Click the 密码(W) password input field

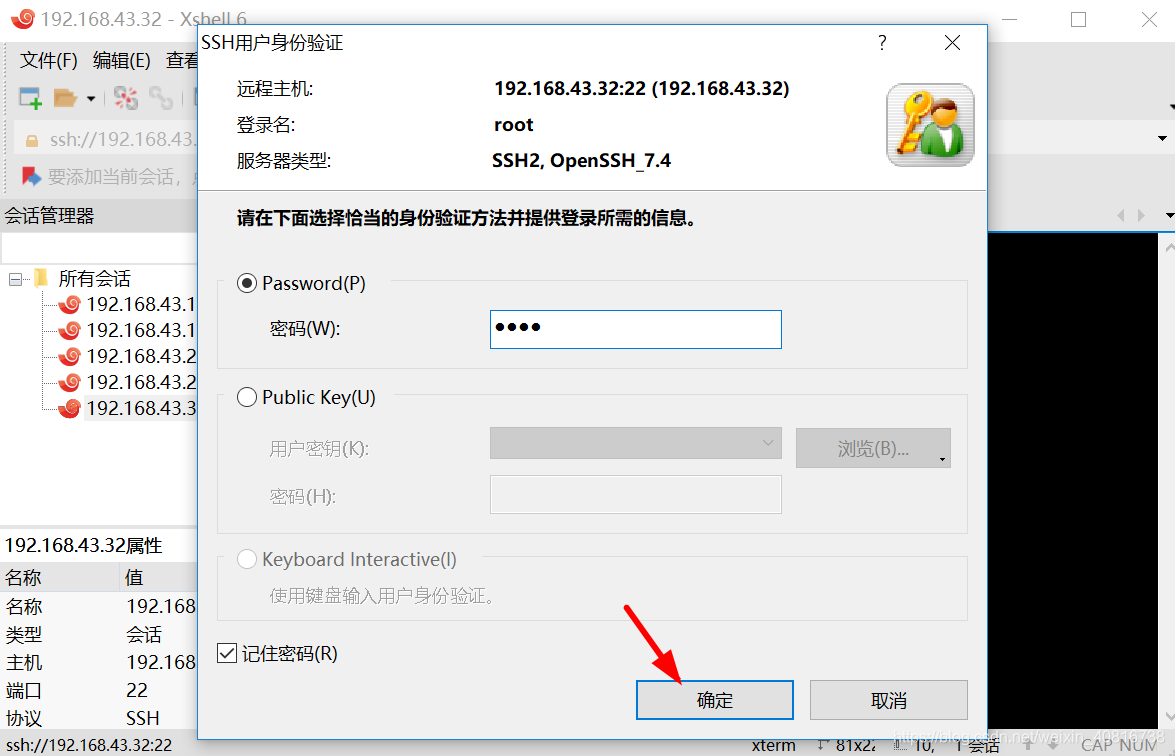pyautogui.click(x=635, y=329)
